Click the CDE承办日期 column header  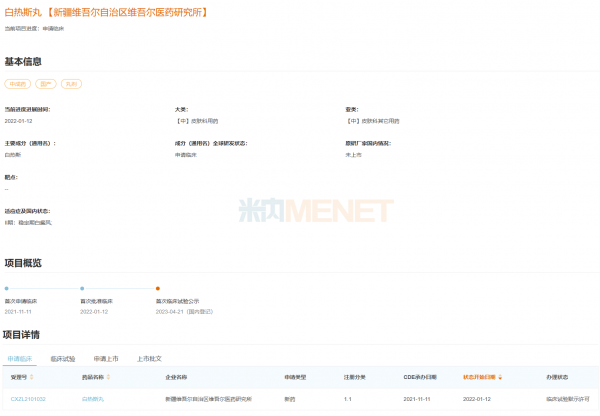[x=419, y=378]
